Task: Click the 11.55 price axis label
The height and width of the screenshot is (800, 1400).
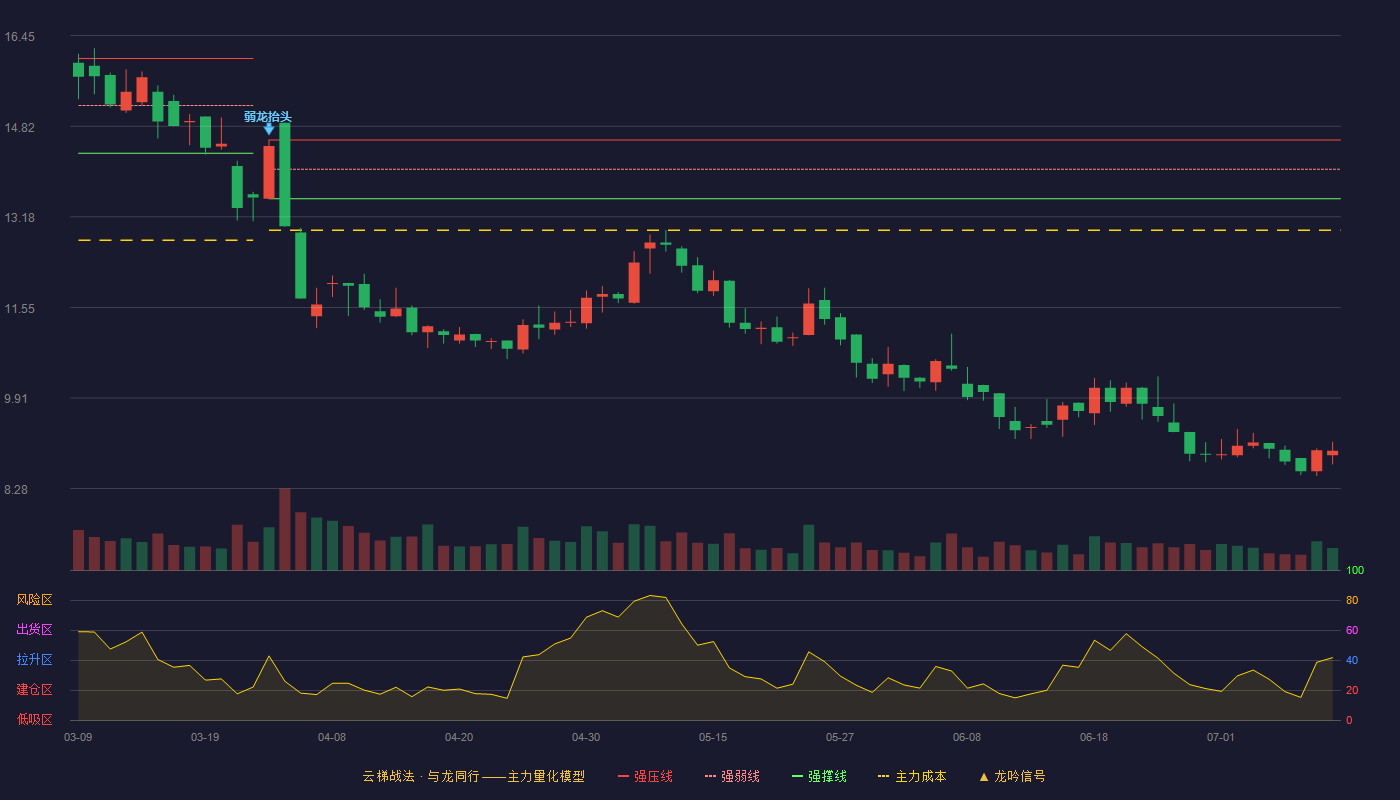Action: click(19, 309)
